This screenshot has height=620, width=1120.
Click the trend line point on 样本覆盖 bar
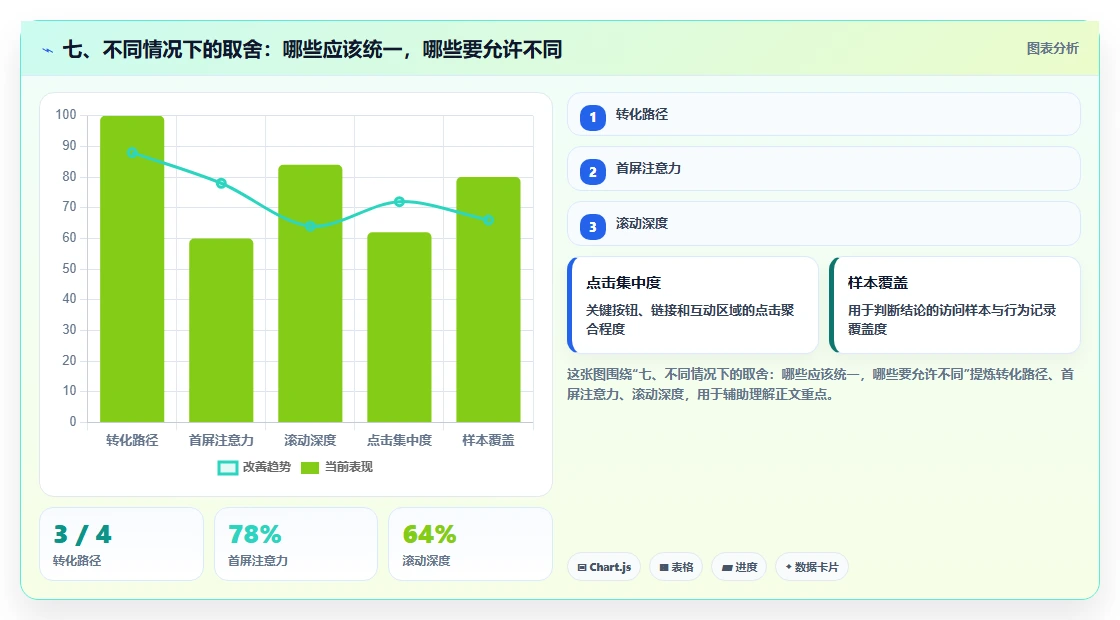point(489,220)
